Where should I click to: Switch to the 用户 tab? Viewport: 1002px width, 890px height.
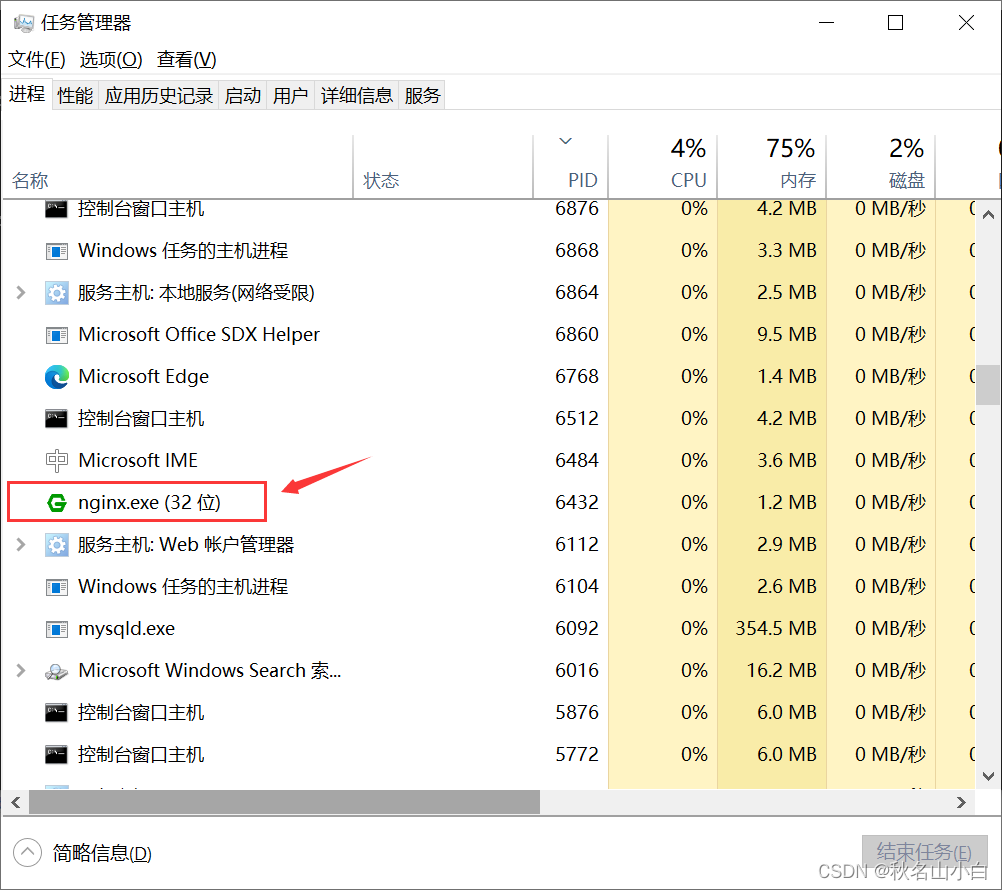pos(290,95)
